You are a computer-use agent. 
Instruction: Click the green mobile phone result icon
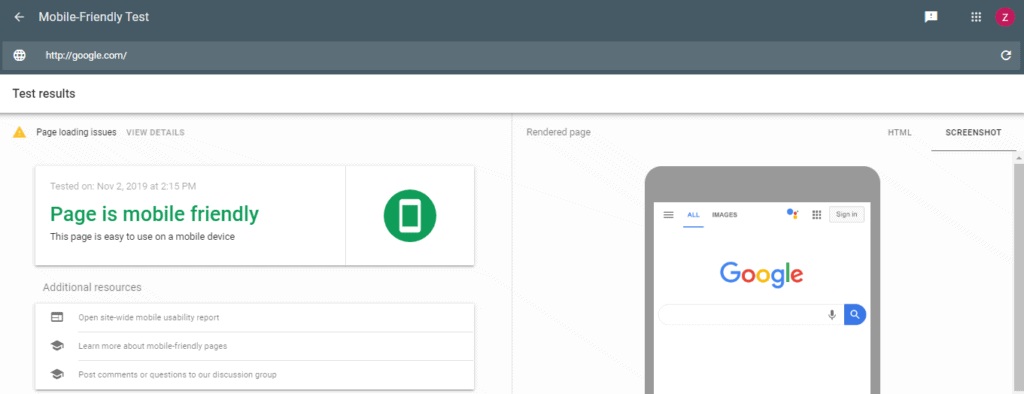click(409, 216)
